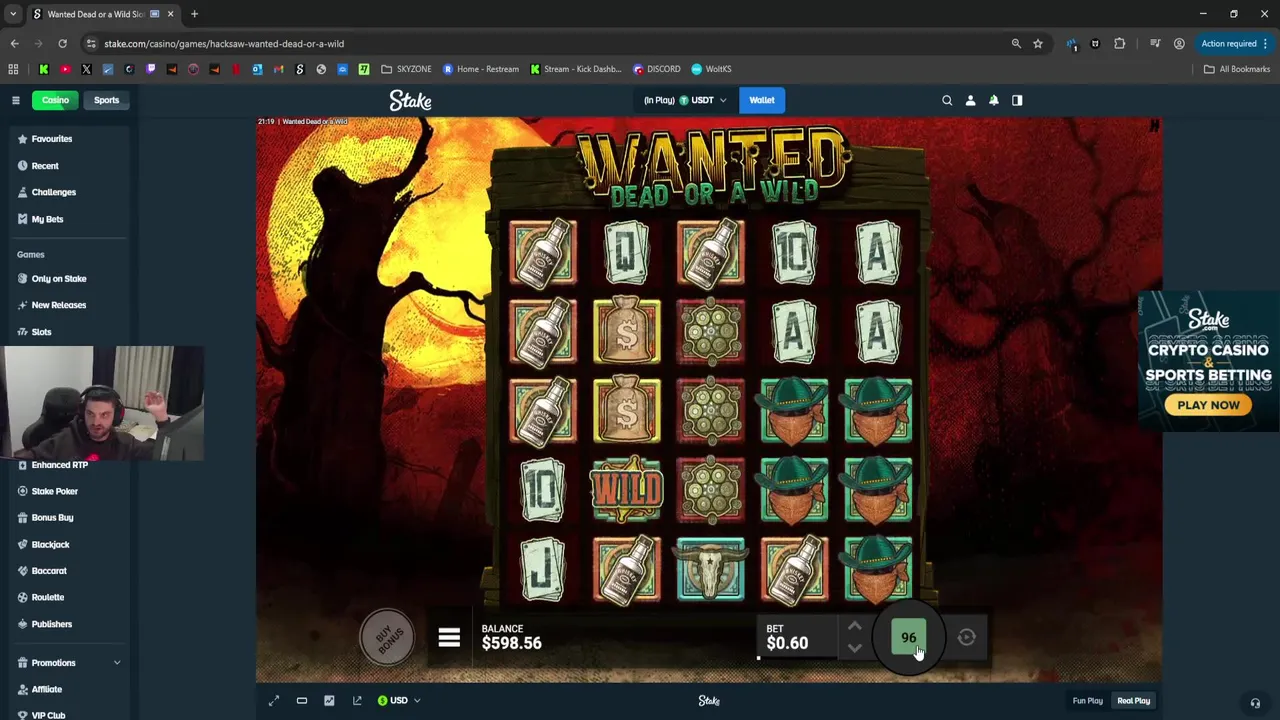Open SKYZONE bookmarks folder
The image size is (1280, 720).
pyautogui.click(x=406, y=69)
